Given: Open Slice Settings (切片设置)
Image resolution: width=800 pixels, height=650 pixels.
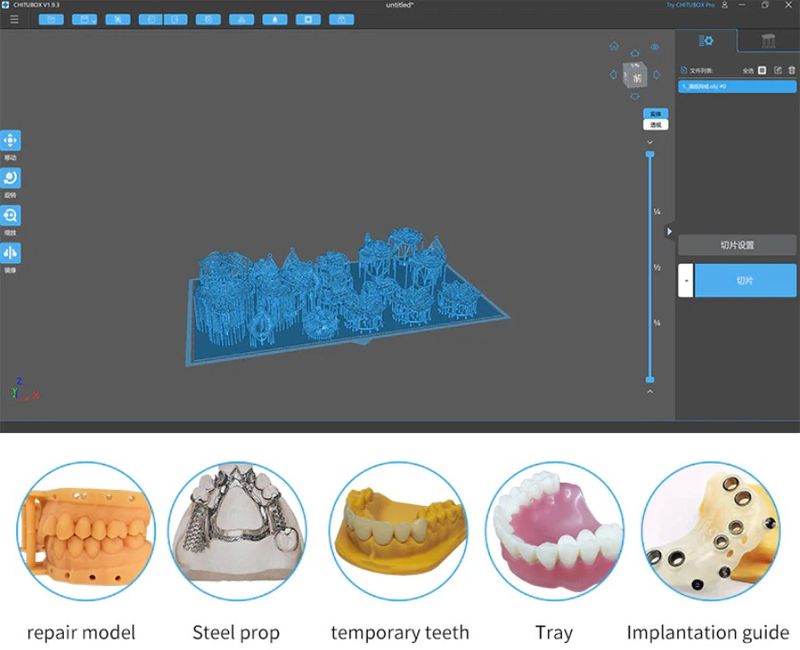Looking at the screenshot, I should (x=737, y=245).
